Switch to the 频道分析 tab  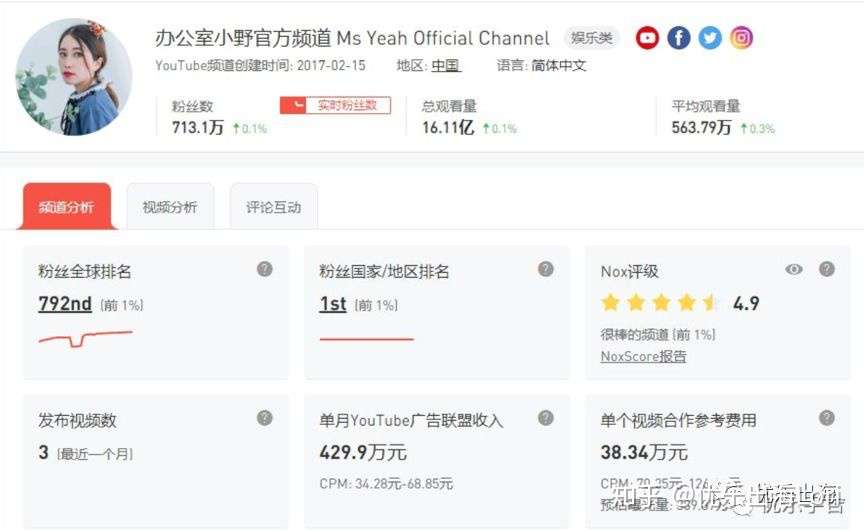click(x=67, y=206)
